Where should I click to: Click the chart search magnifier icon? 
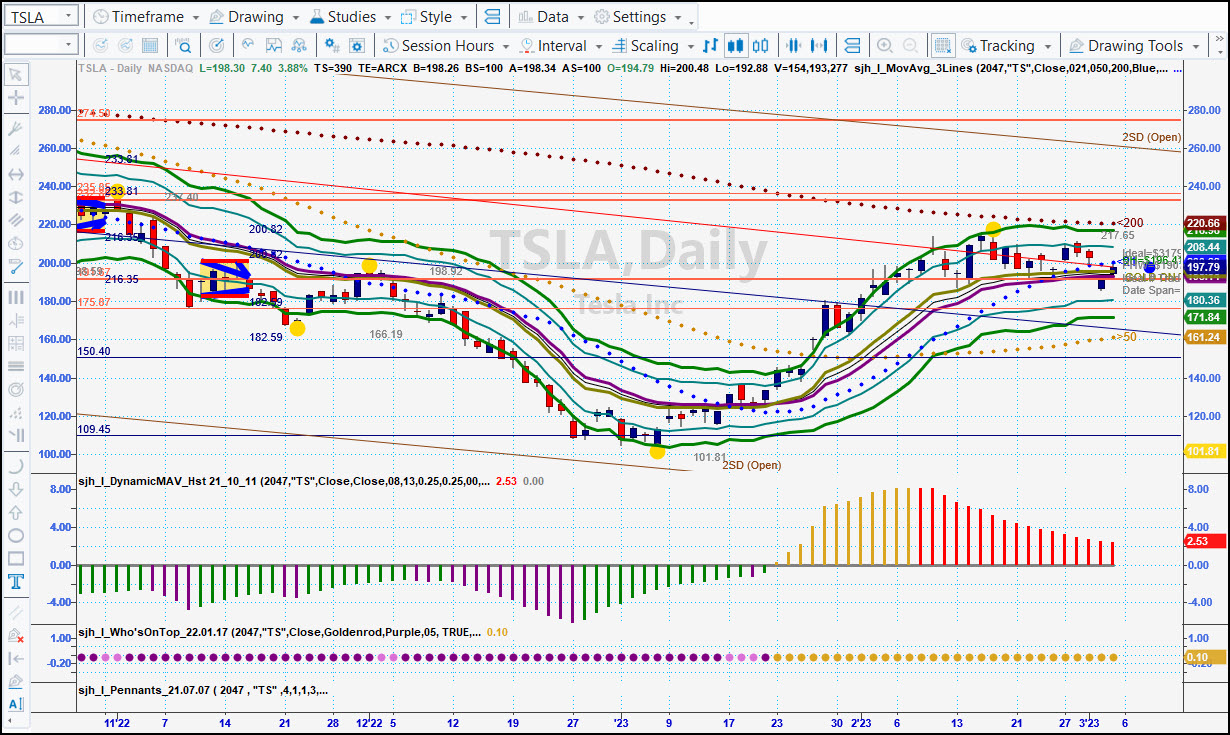click(x=183, y=46)
